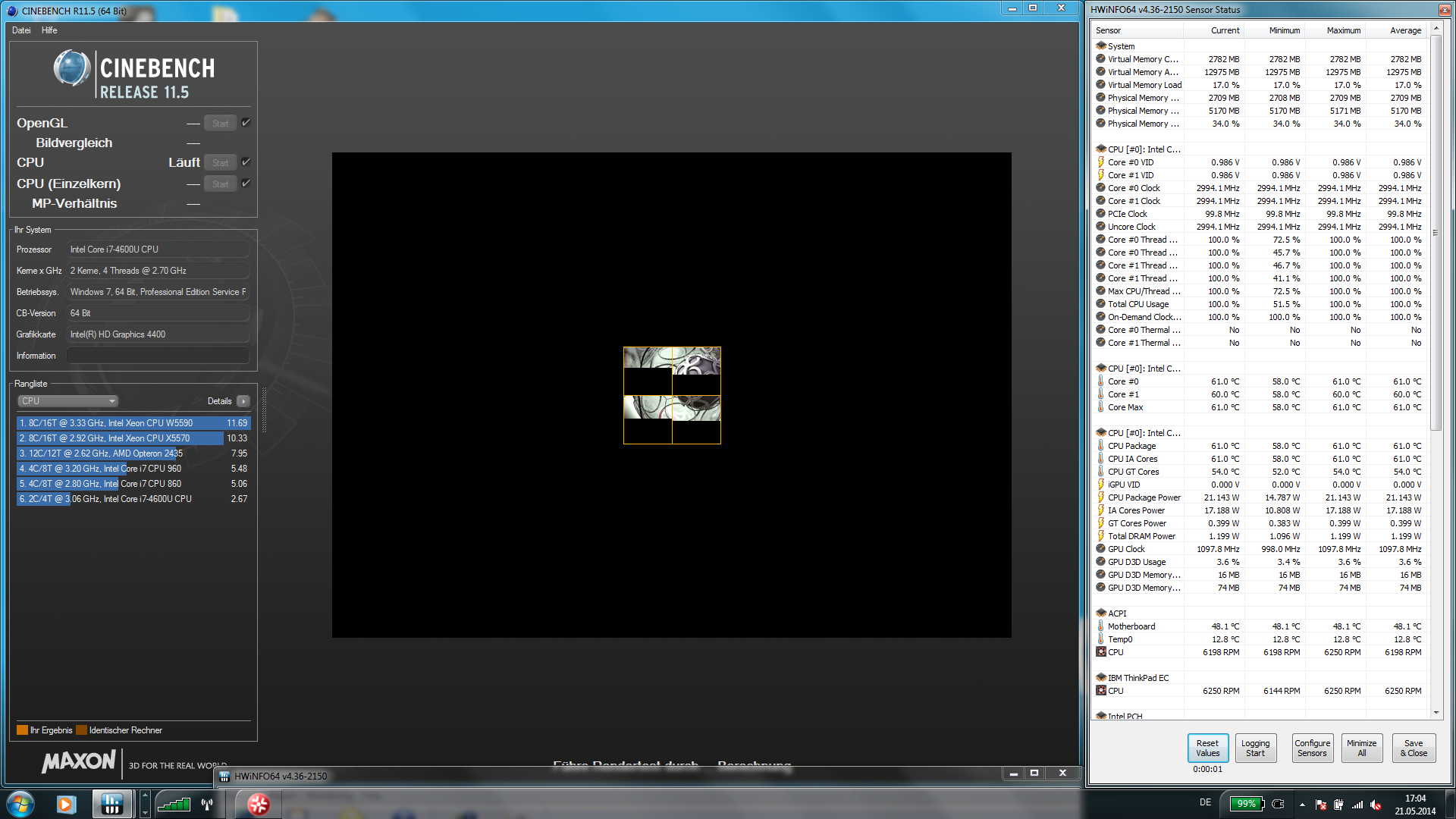This screenshot has height=819, width=1456.
Task: Click the red ThinkVantage taskbar icon
Action: tap(258, 804)
